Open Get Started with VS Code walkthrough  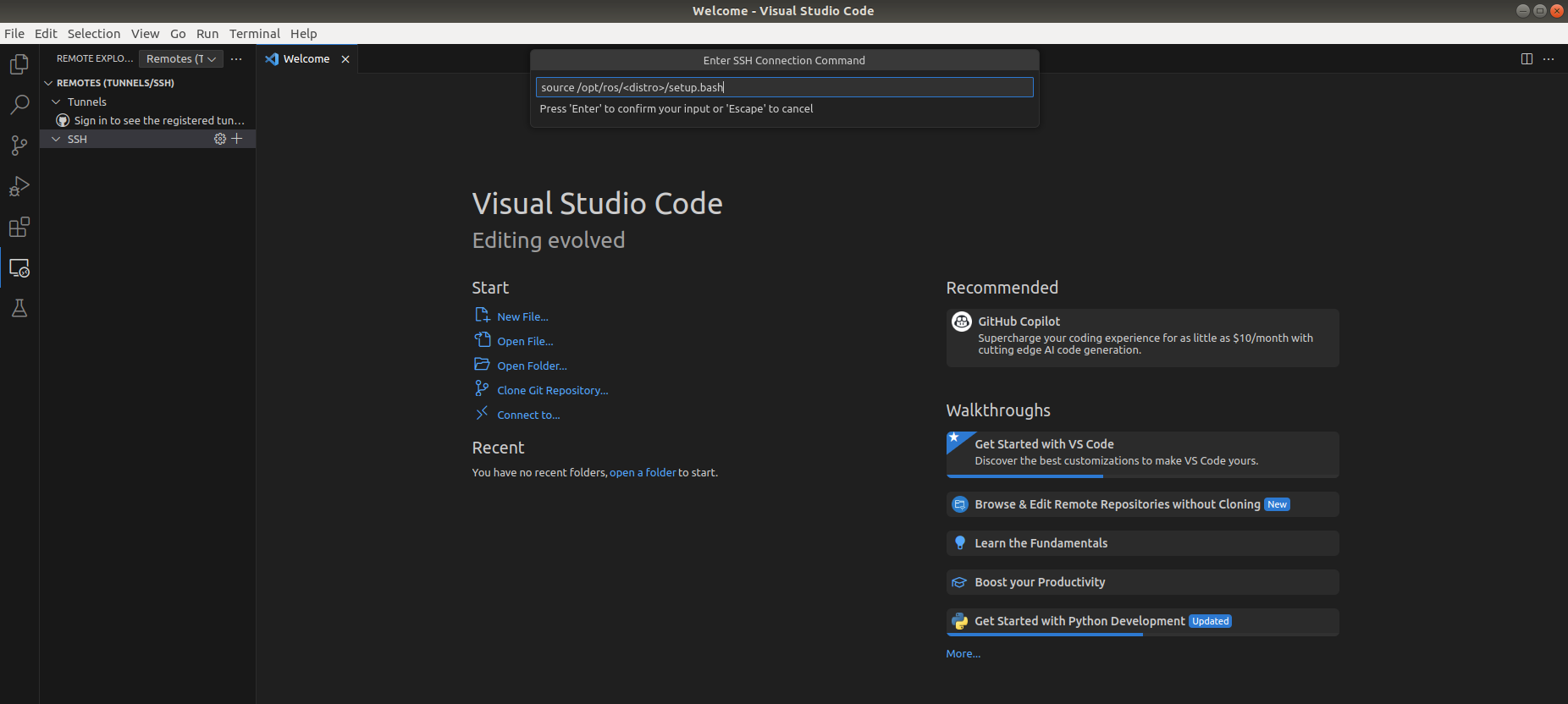click(x=1142, y=454)
